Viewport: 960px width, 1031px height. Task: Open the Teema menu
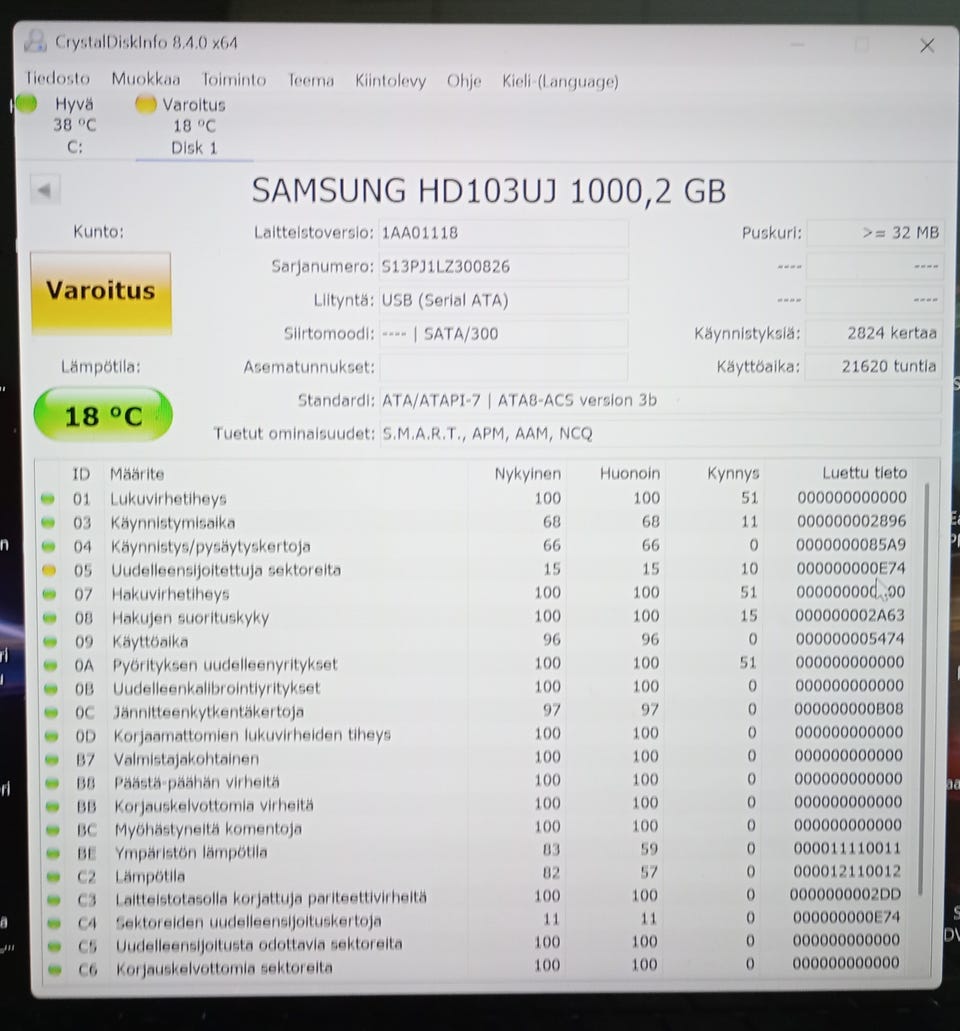click(310, 80)
